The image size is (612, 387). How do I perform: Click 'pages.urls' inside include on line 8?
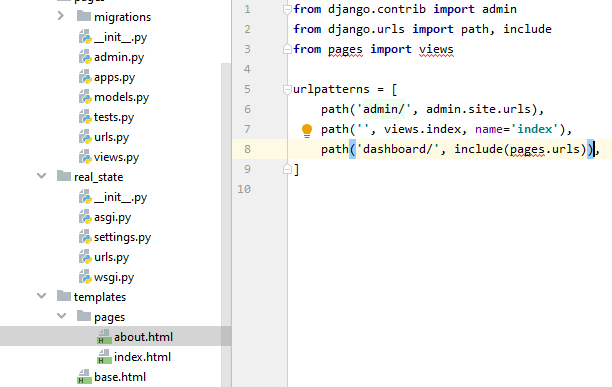tap(544, 149)
